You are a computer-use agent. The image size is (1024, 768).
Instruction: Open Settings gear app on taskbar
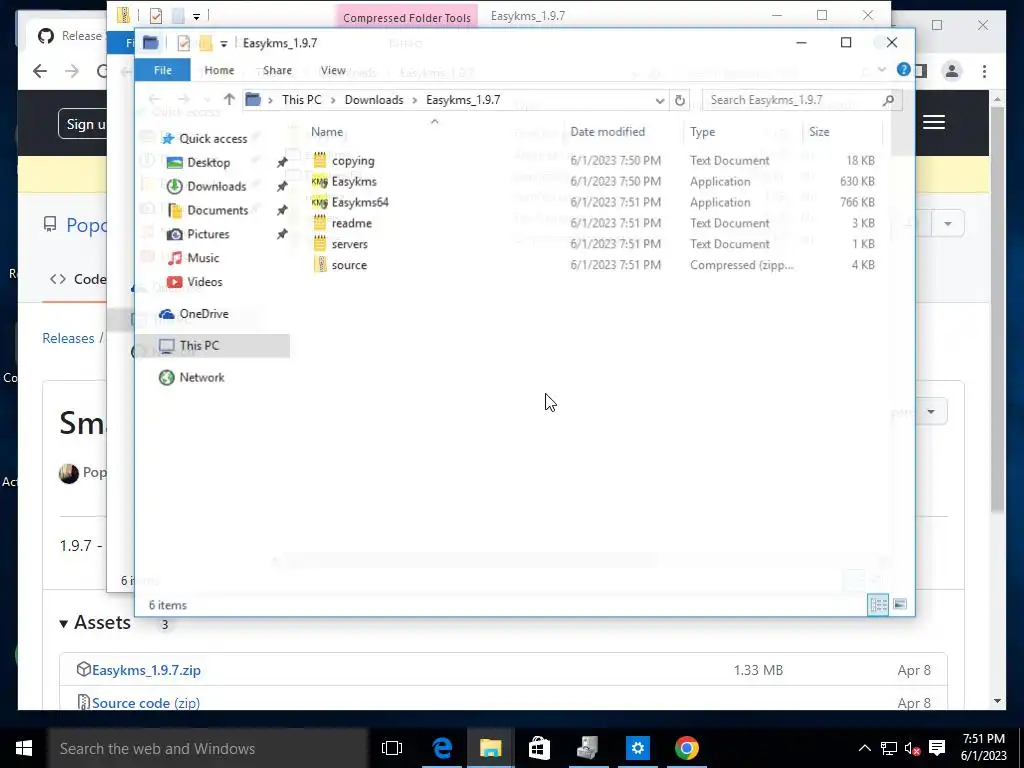637,748
